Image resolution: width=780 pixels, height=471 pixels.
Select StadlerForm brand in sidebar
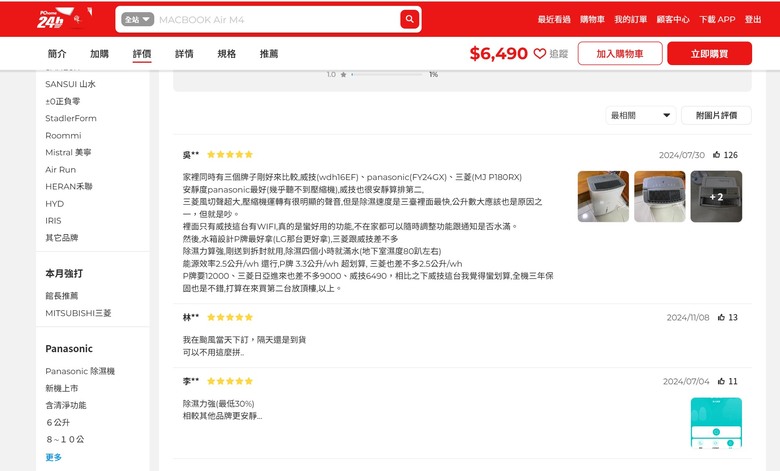click(71, 118)
